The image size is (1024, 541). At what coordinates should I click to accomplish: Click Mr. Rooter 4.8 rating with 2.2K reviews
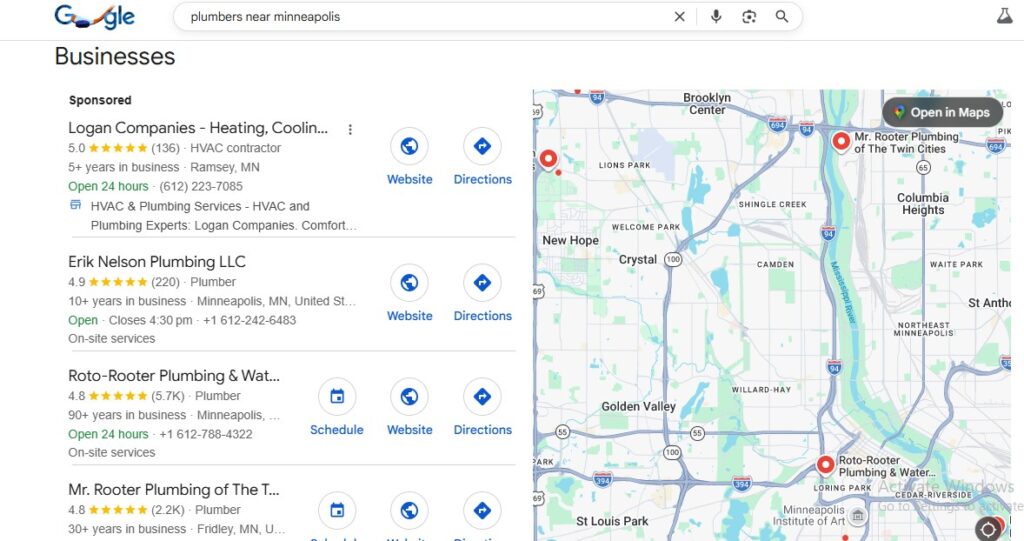(126, 510)
